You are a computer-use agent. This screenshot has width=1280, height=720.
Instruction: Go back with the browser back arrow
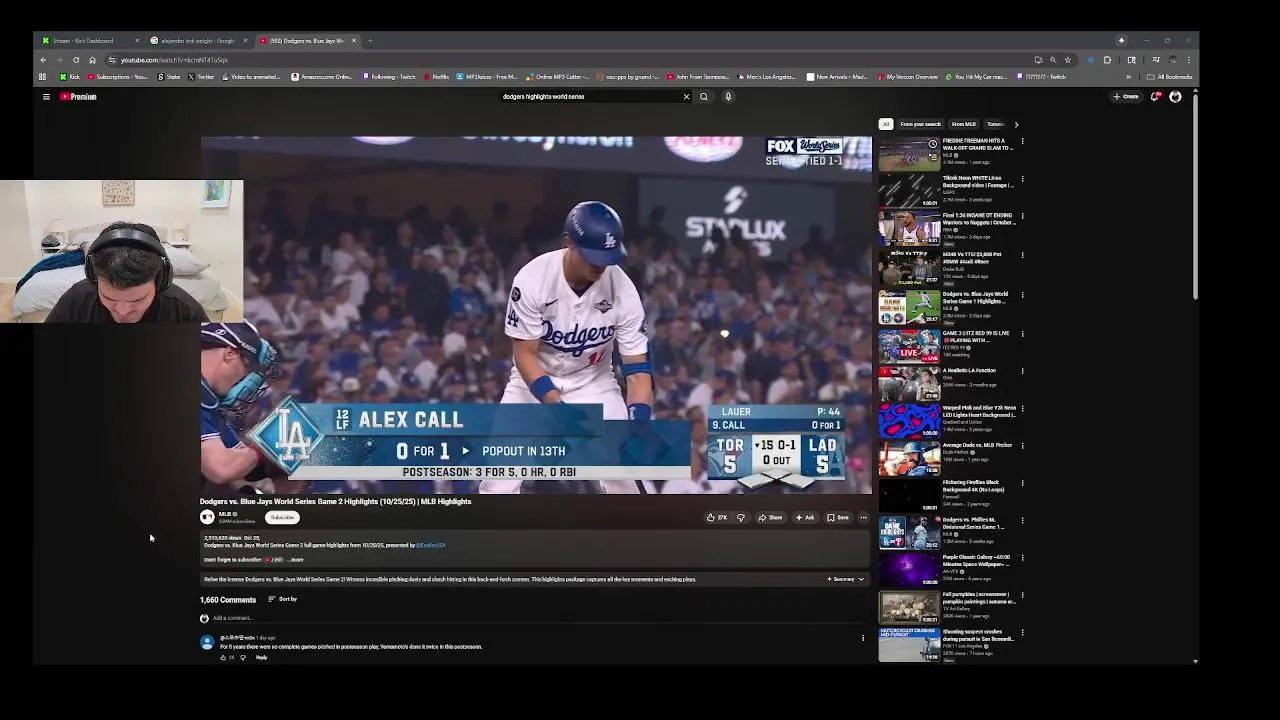coord(43,60)
